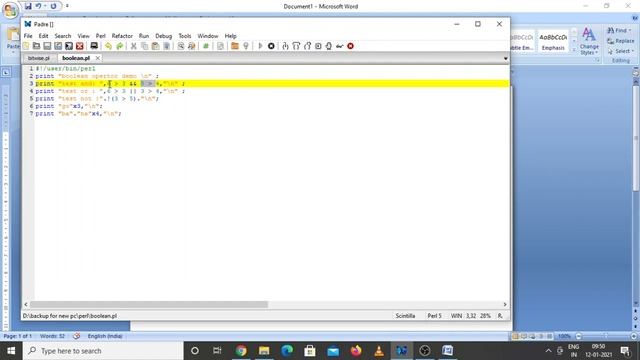Click Windows Start button
Viewport: 640px width, 360px height.
(x=11, y=351)
